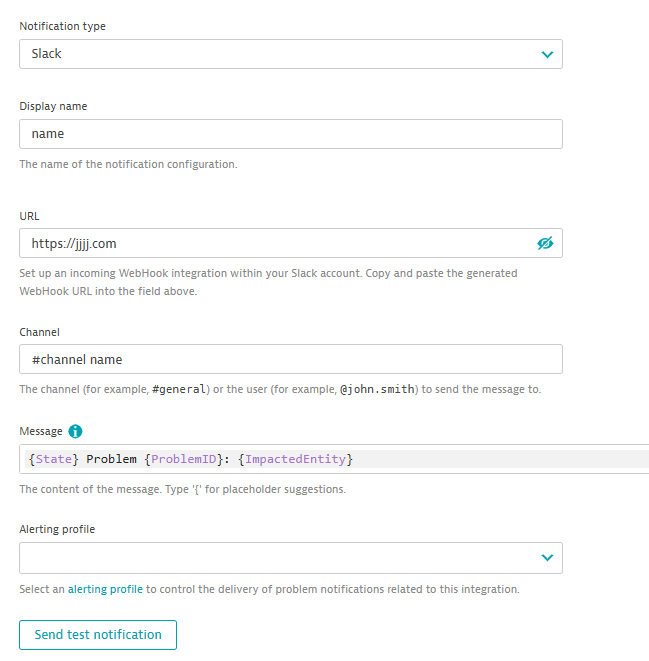Click the #general example text under Channel

(178, 389)
